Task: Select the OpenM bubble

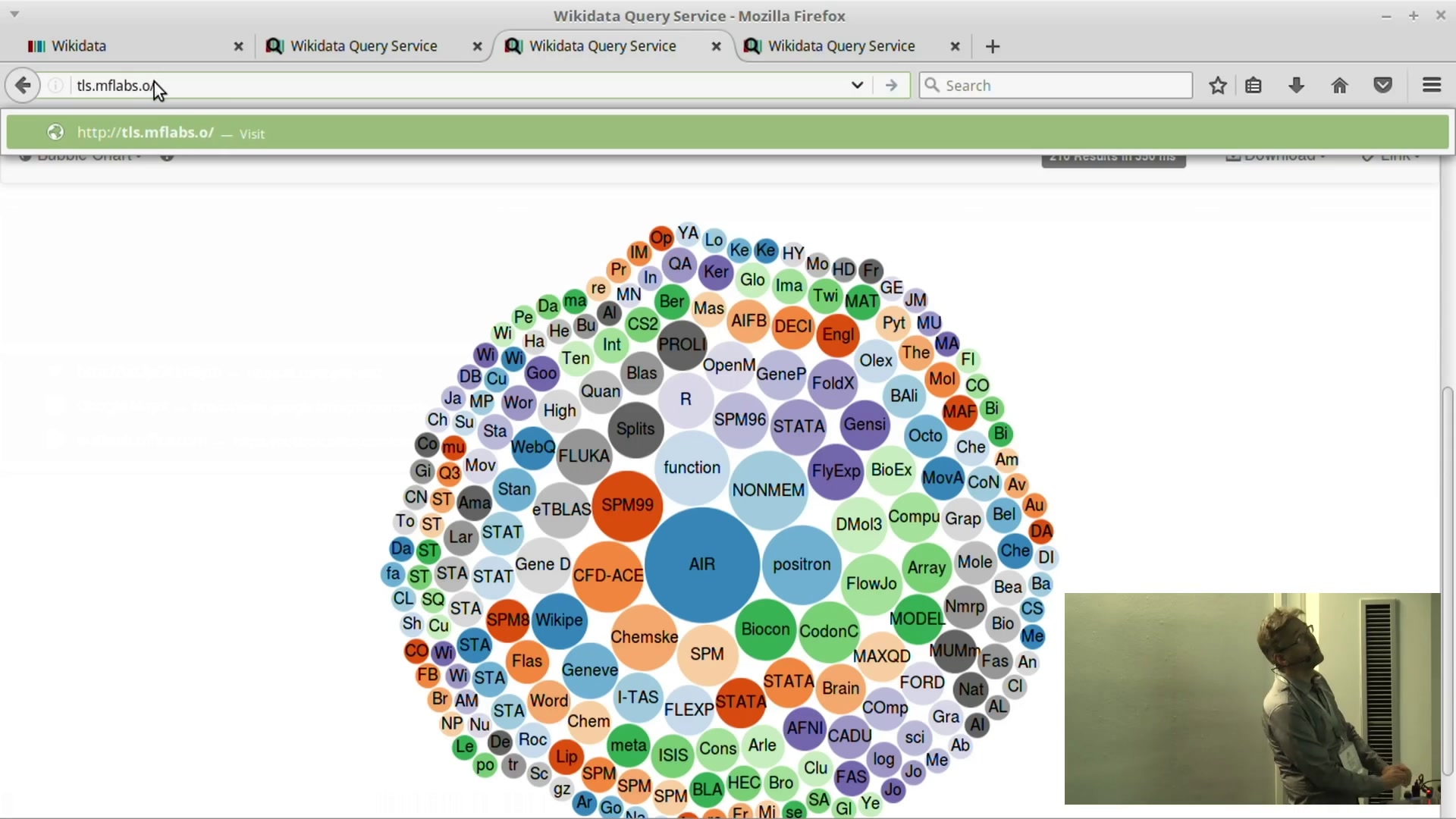Action: coord(729,366)
